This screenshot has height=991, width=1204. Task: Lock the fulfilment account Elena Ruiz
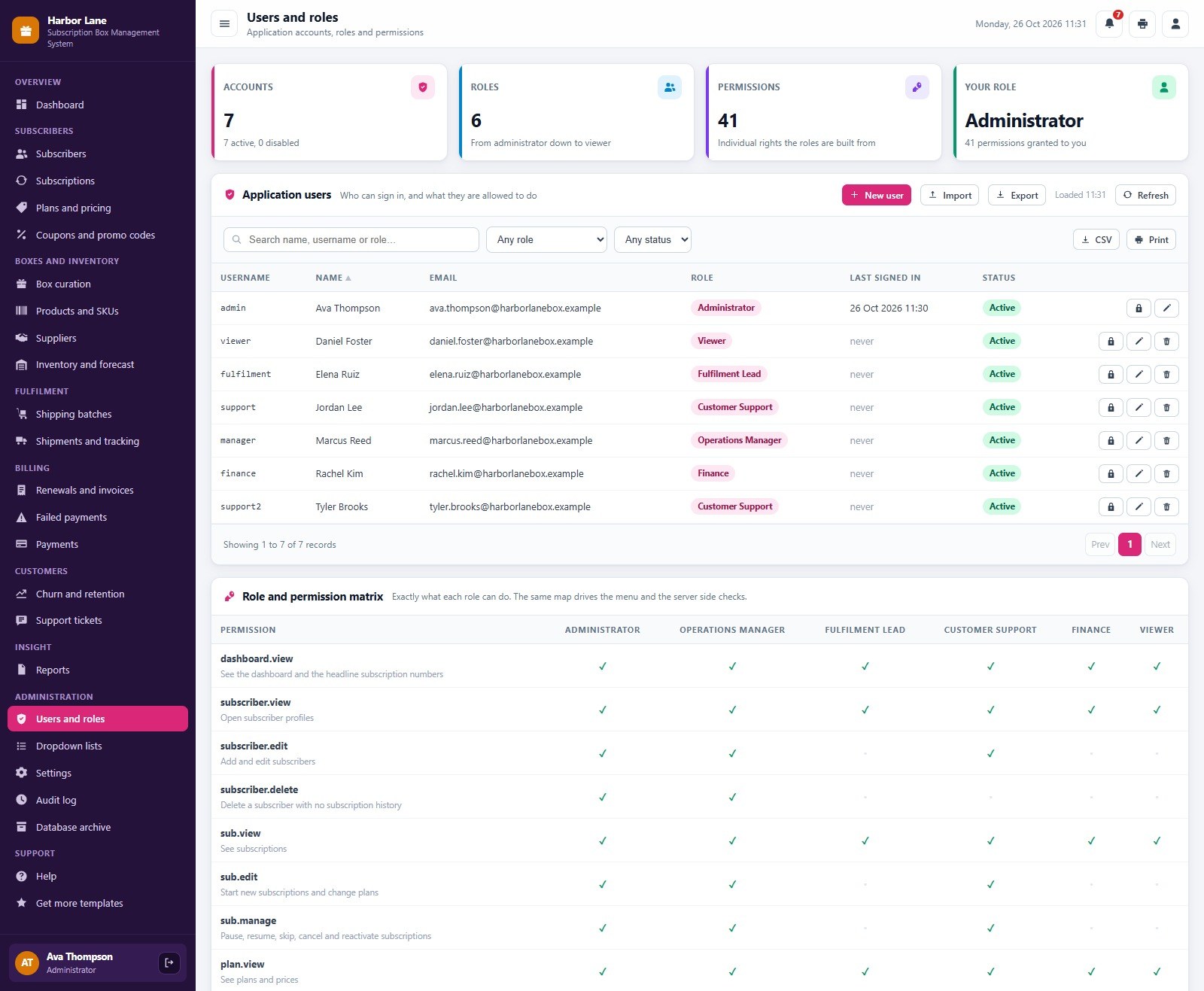pos(1111,374)
